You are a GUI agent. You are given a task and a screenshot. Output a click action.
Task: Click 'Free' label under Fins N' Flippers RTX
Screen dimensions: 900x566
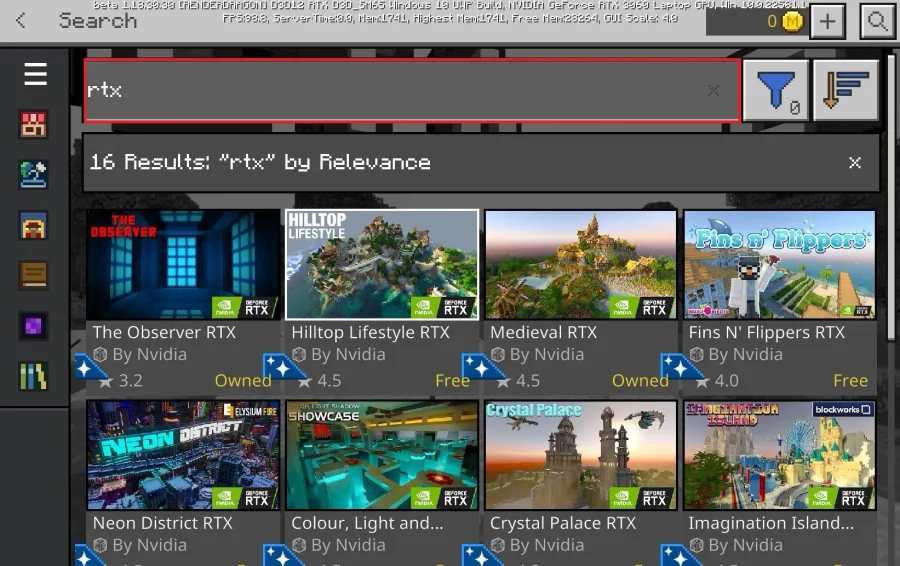tap(850, 381)
